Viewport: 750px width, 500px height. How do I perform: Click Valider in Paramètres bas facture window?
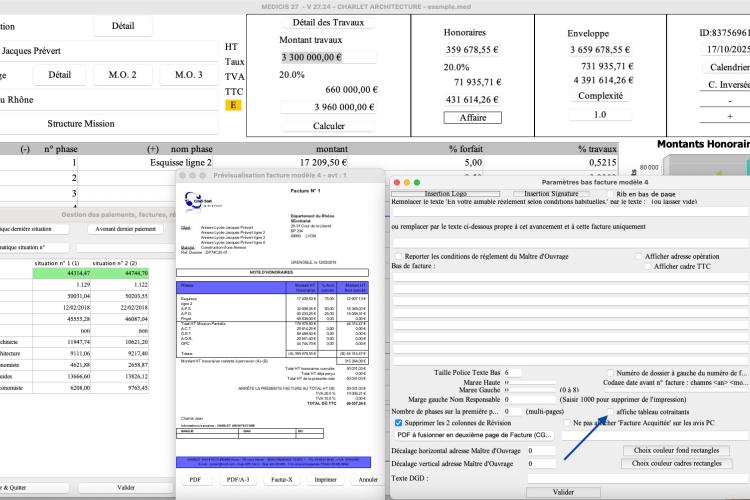tap(563, 492)
